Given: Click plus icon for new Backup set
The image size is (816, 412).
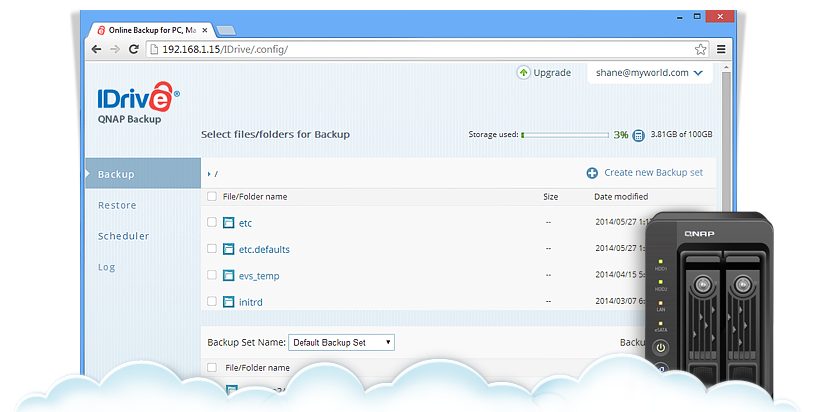Looking at the screenshot, I should point(592,173).
